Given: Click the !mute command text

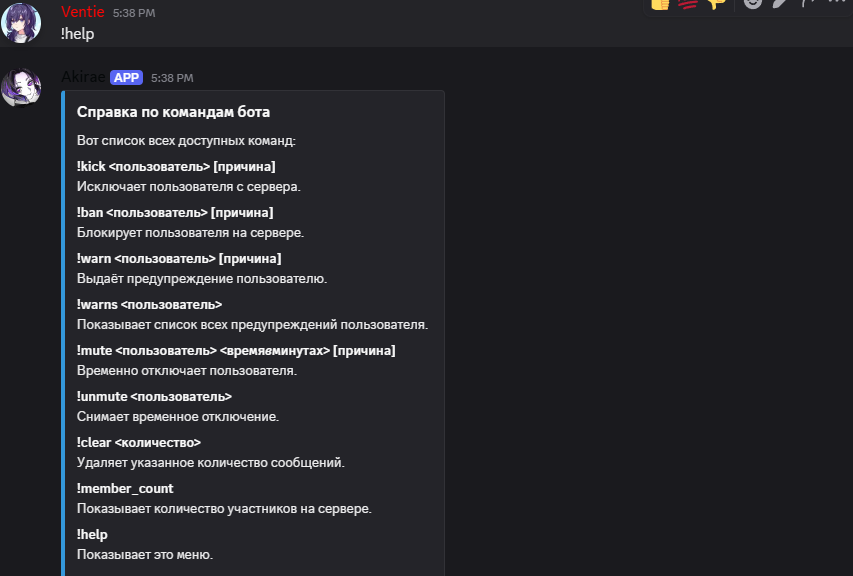Looking at the screenshot, I should (237, 350).
